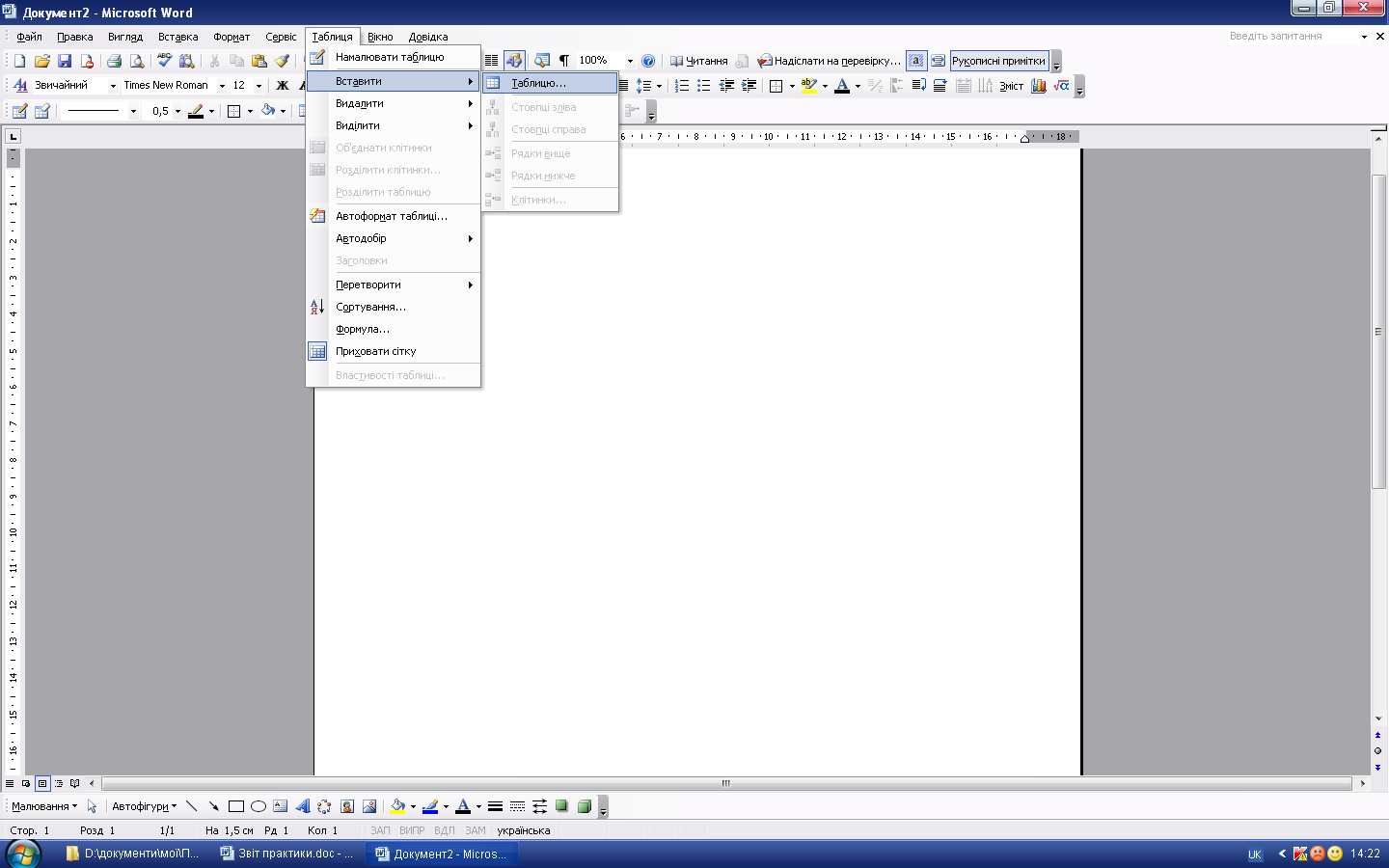Open the Файл menu
The height and width of the screenshot is (868, 1389).
tap(29, 37)
